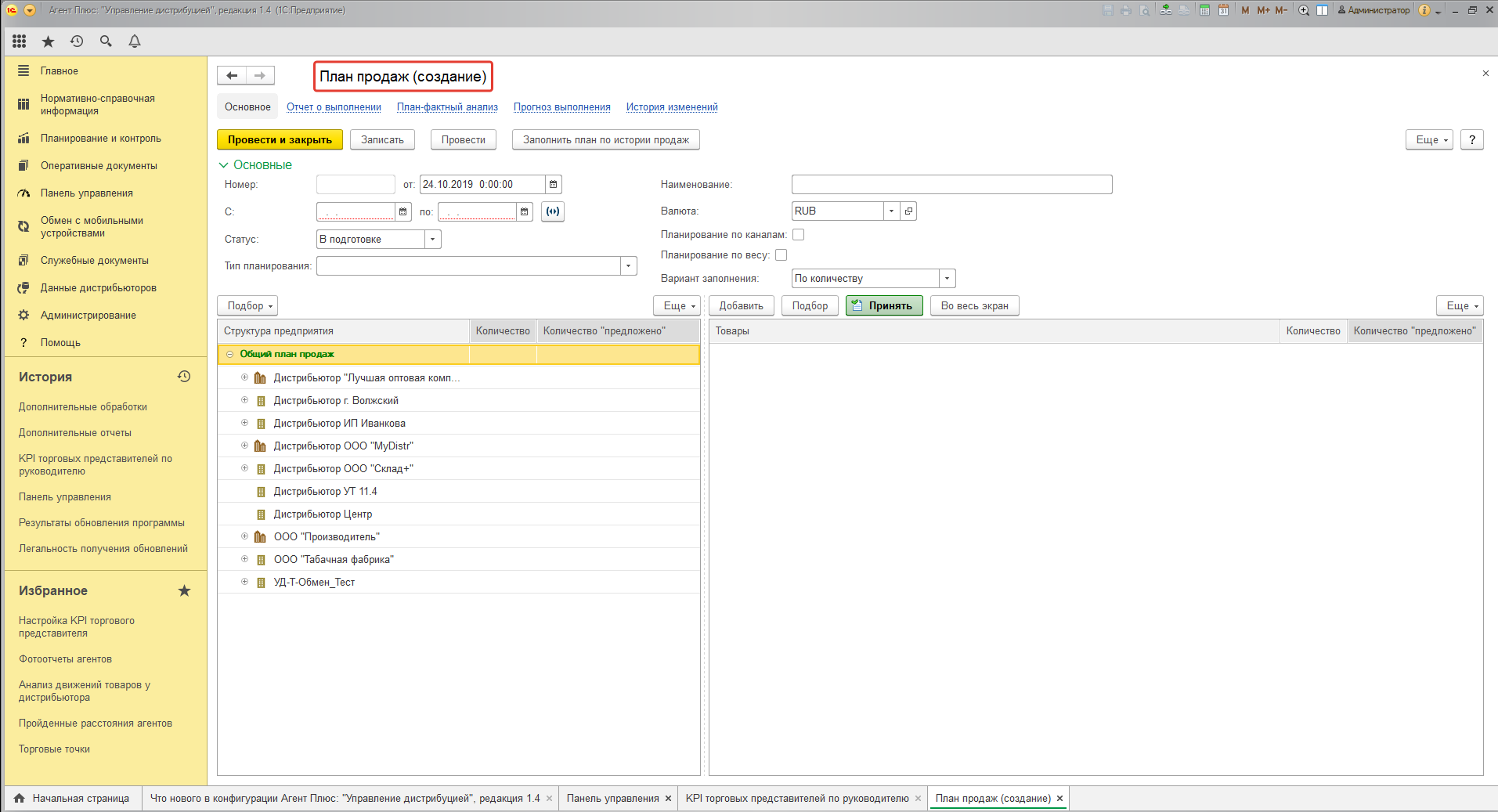Image resolution: width=1498 pixels, height=812 pixels.
Task: Click the search magnifier icon
Action: pyautogui.click(x=106, y=42)
